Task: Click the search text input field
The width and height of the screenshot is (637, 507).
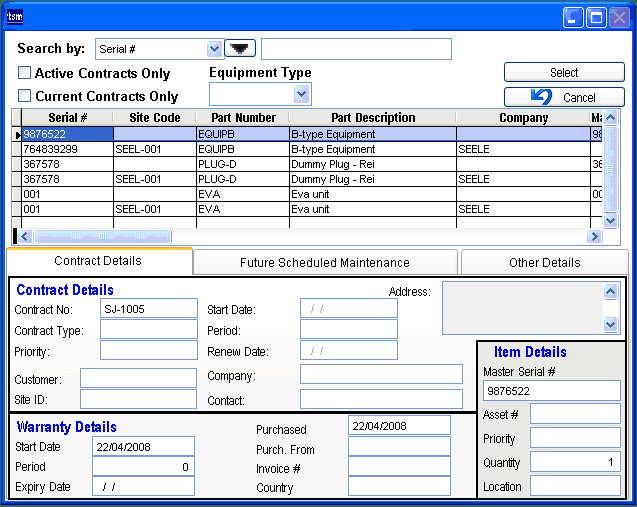Action: [356, 49]
